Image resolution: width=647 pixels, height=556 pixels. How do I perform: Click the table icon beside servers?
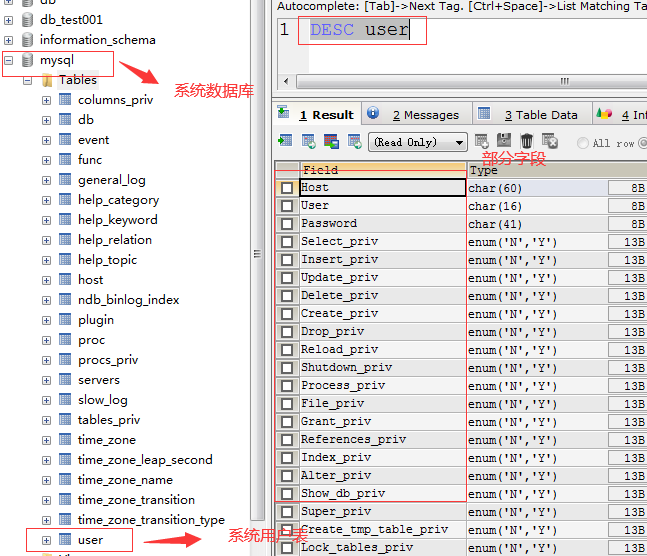click(65, 379)
